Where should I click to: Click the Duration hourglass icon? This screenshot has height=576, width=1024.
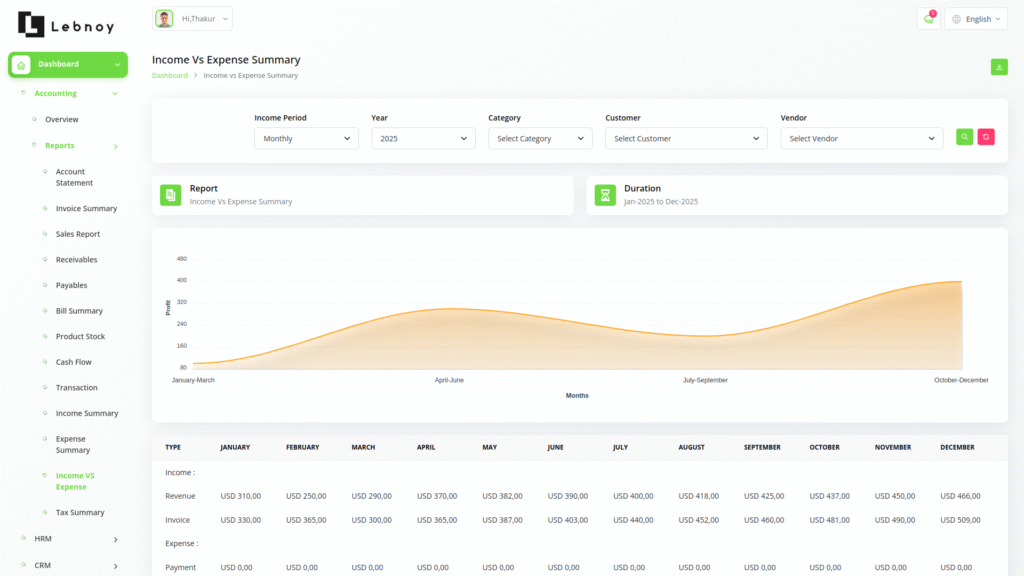(605, 195)
